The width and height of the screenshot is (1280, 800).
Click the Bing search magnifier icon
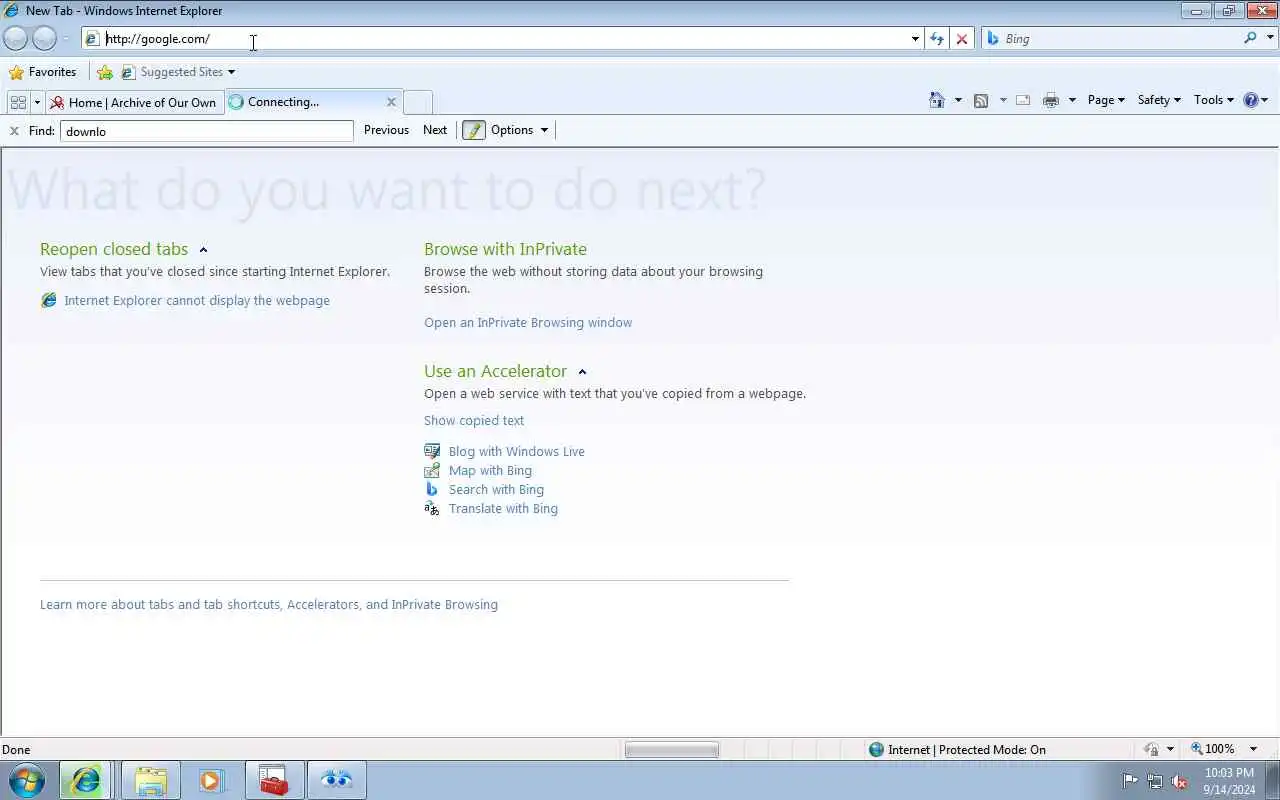(x=1251, y=38)
